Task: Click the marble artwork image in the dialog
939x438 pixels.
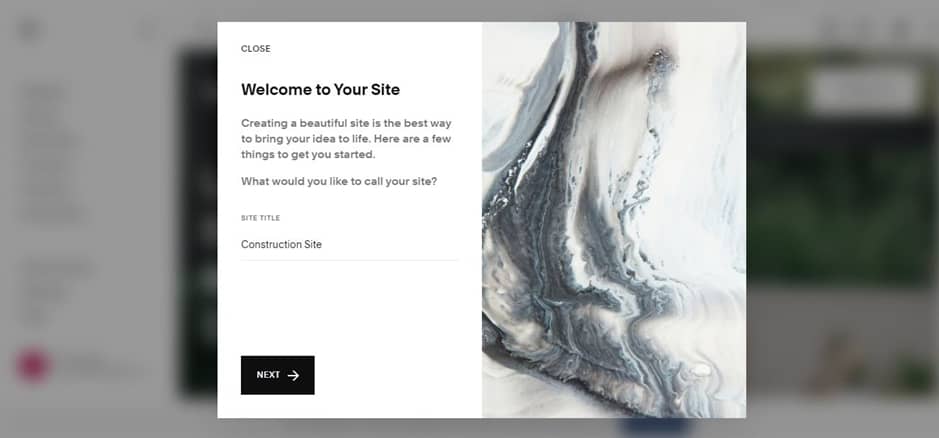Action: click(x=614, y=220)
